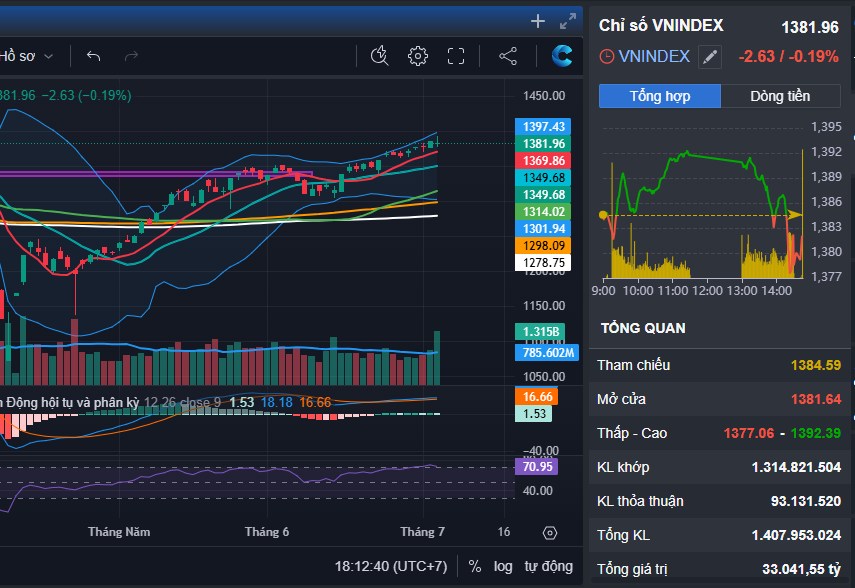Toggle fullscreen mode icon

456,56
